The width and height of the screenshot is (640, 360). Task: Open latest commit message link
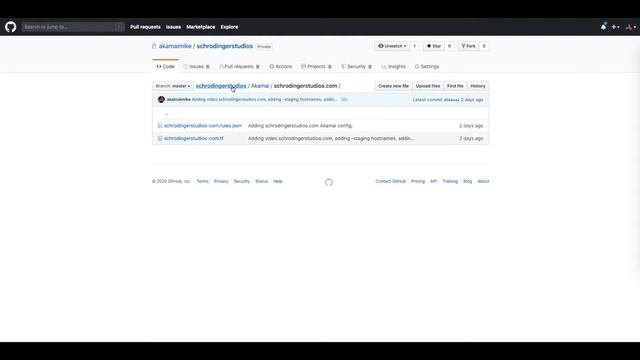point(264,100)
